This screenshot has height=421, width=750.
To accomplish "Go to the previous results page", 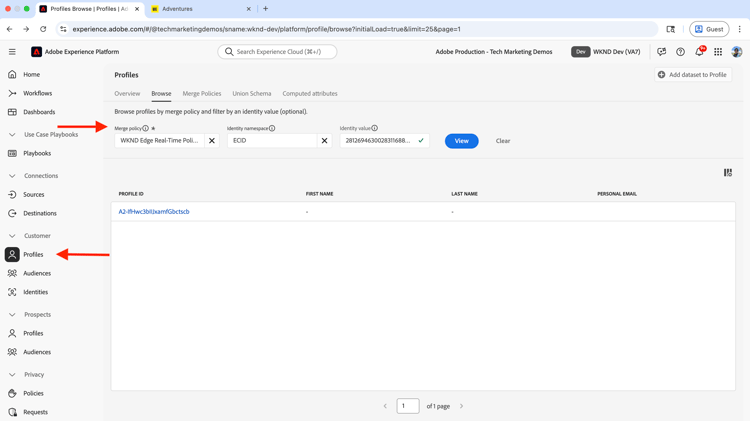I will 385,406.
